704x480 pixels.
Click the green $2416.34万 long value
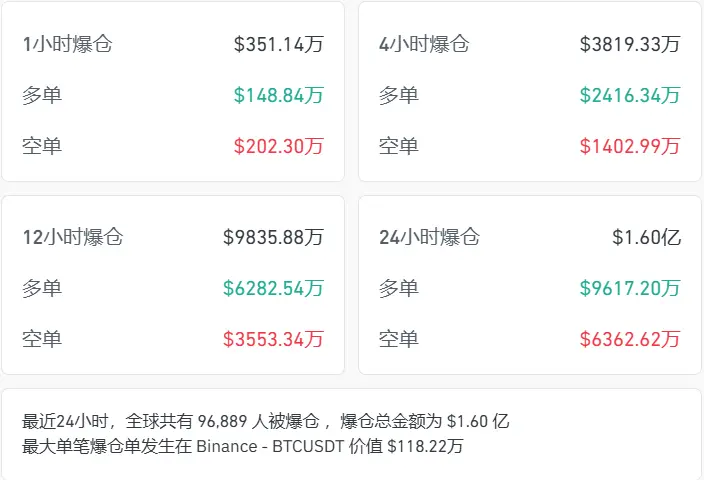[630, 95]
